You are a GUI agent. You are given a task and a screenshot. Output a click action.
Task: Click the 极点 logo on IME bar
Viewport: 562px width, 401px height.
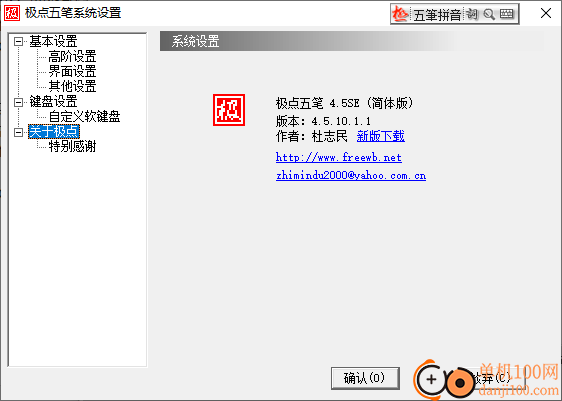pos(400,14)
